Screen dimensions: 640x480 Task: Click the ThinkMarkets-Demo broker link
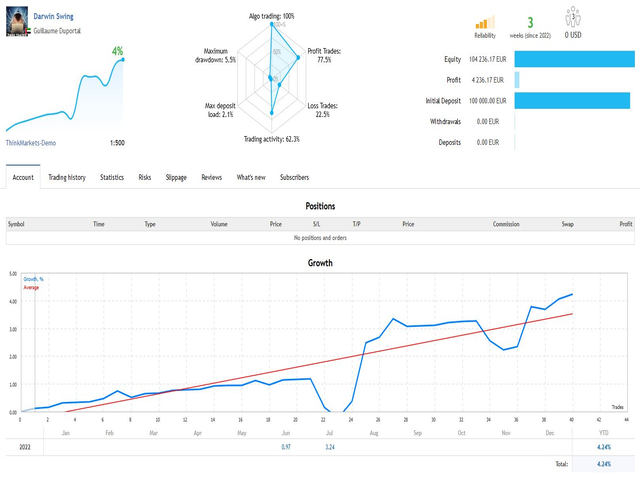point(31,143)
